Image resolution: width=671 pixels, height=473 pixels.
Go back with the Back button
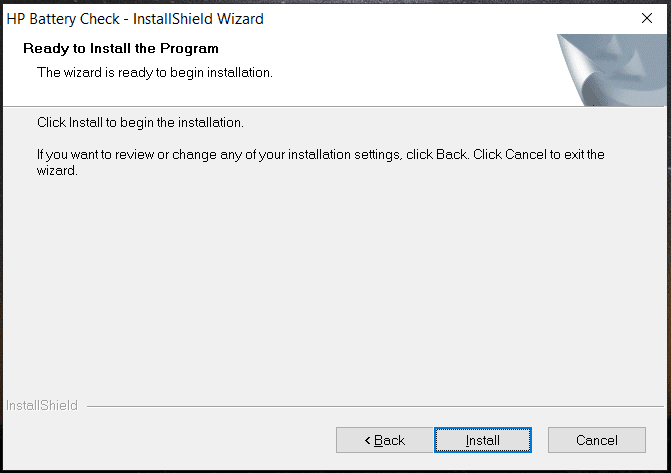384,440
